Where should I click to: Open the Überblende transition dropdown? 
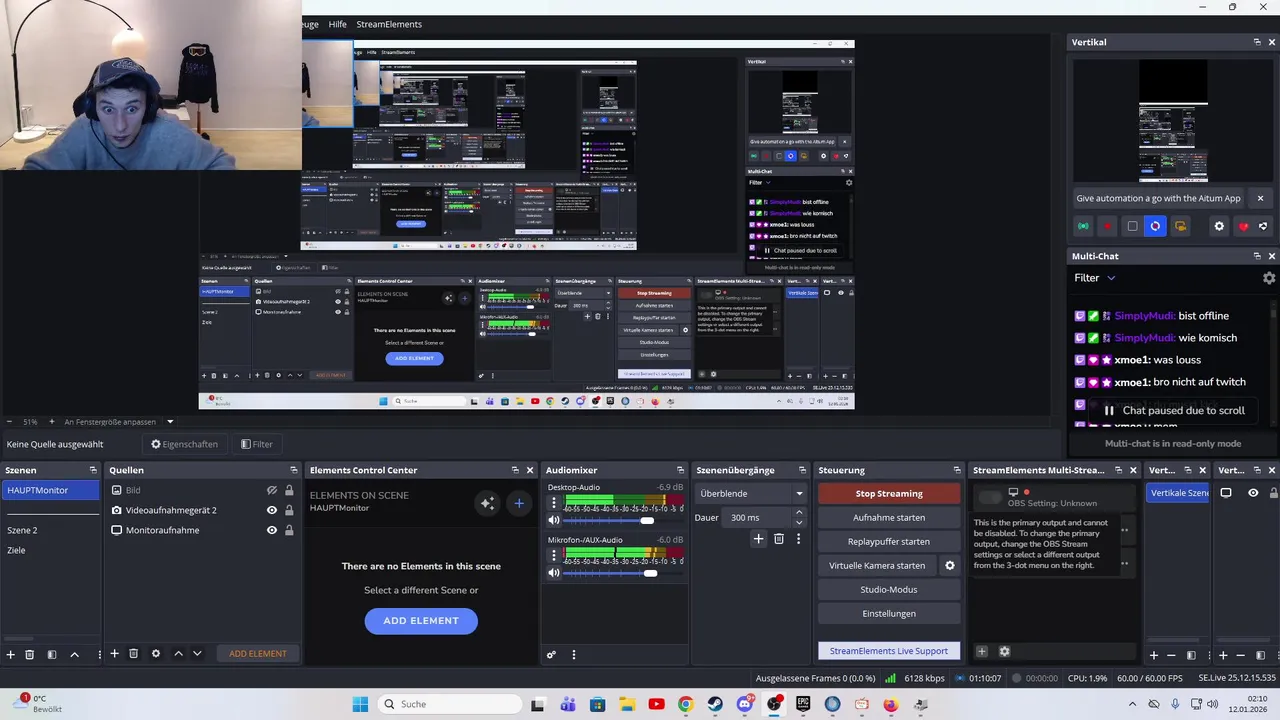point(751,493)
